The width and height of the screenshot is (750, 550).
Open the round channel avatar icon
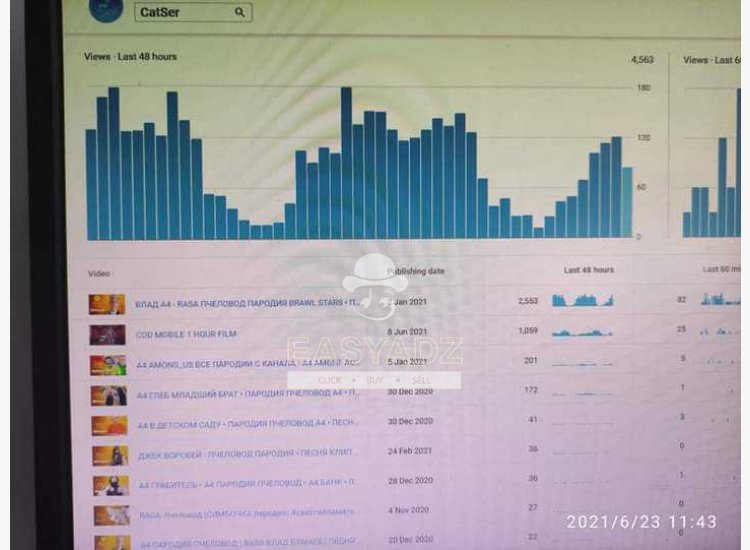(x=106, y=10)
